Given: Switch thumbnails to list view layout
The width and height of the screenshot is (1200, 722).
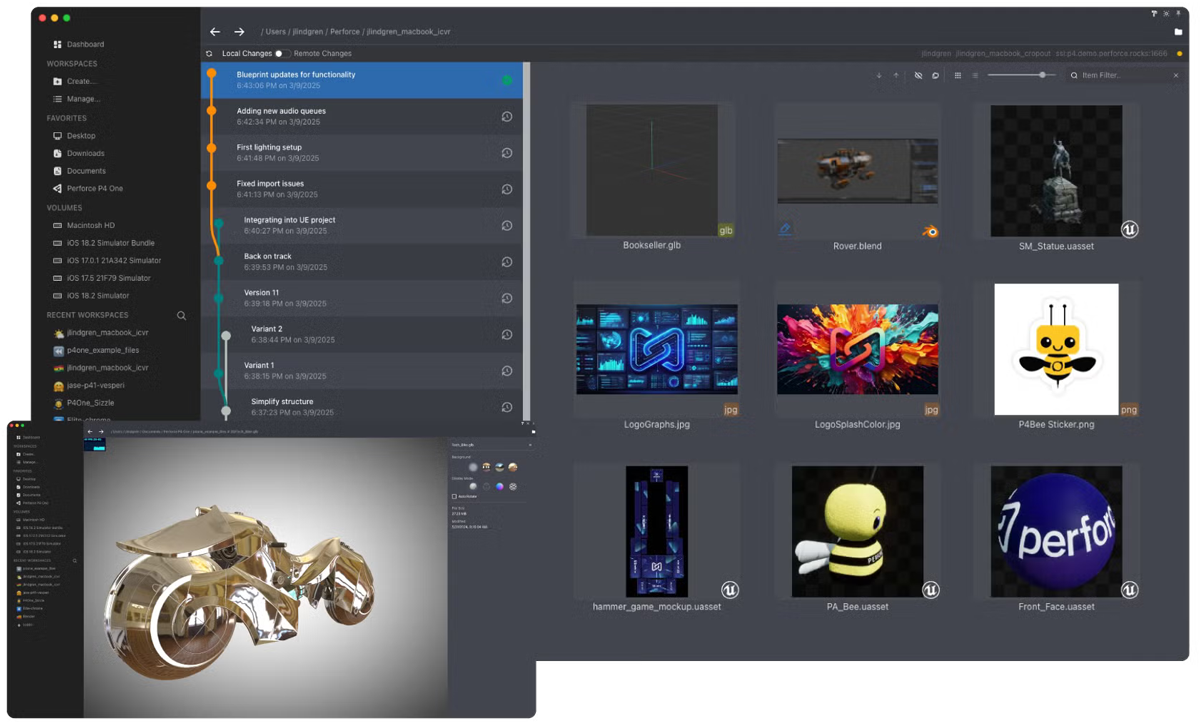Looking at the screenshot, I should pyautogui.click(x=975, y=75).
